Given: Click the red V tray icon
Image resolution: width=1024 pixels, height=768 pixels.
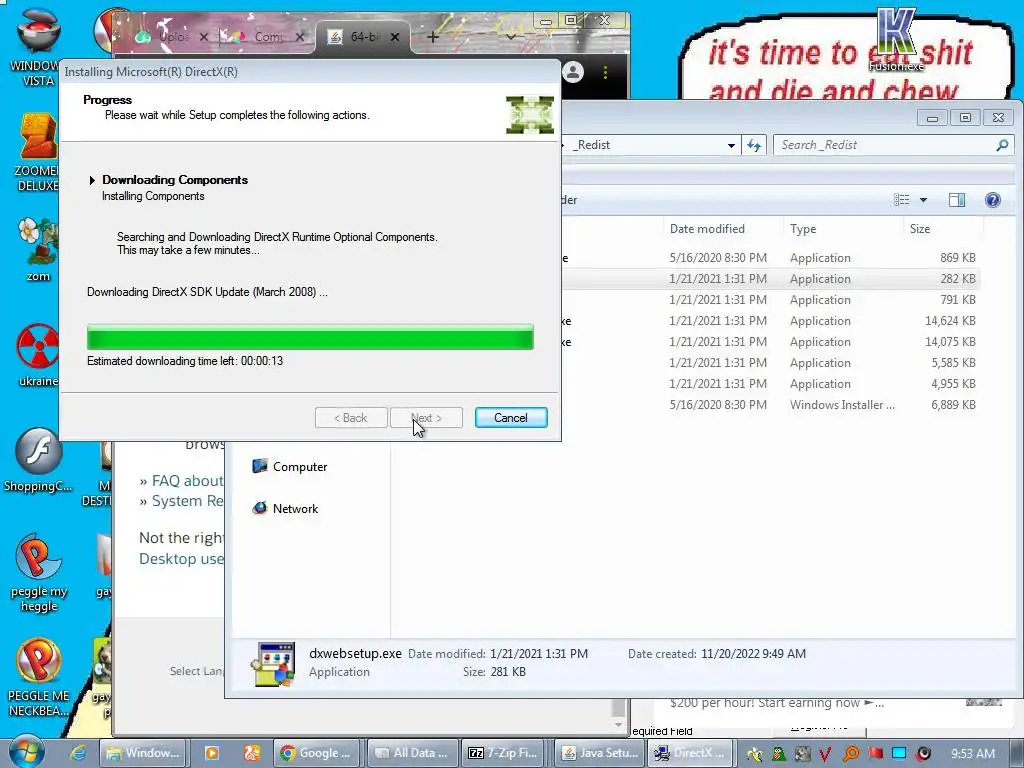Looking at the screenshot, I should click(x=825, y=754).
